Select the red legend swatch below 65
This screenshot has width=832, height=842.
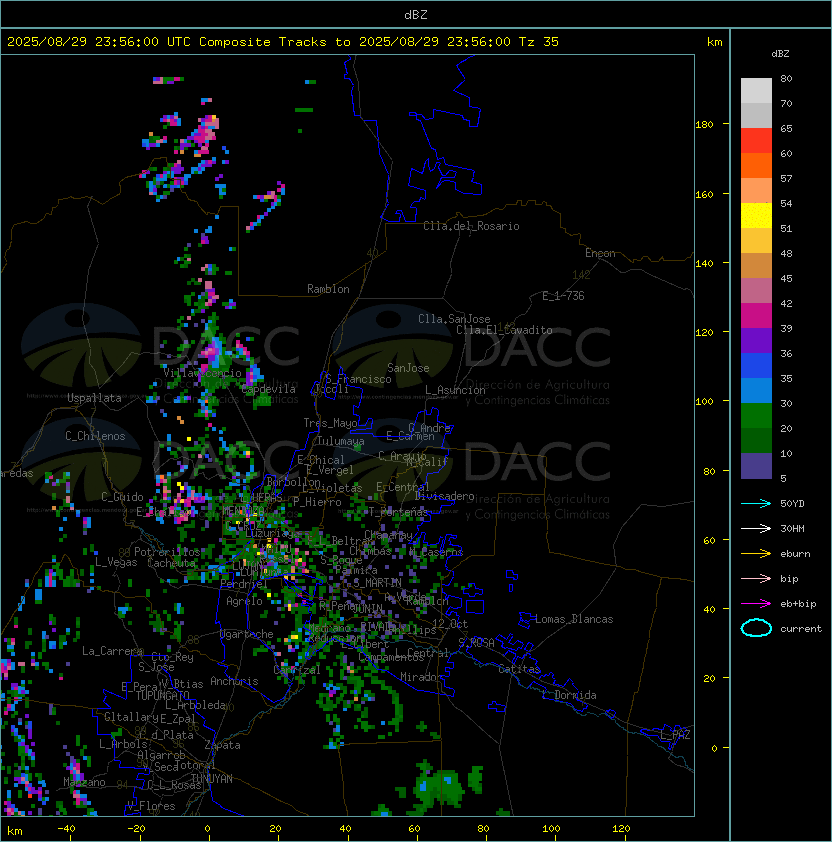[756, 141]
